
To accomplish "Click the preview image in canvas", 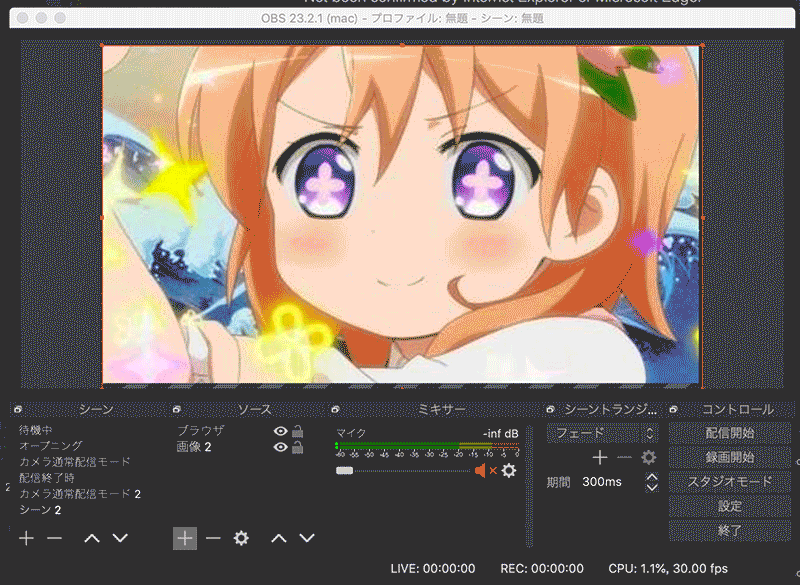I will (401, 214).
